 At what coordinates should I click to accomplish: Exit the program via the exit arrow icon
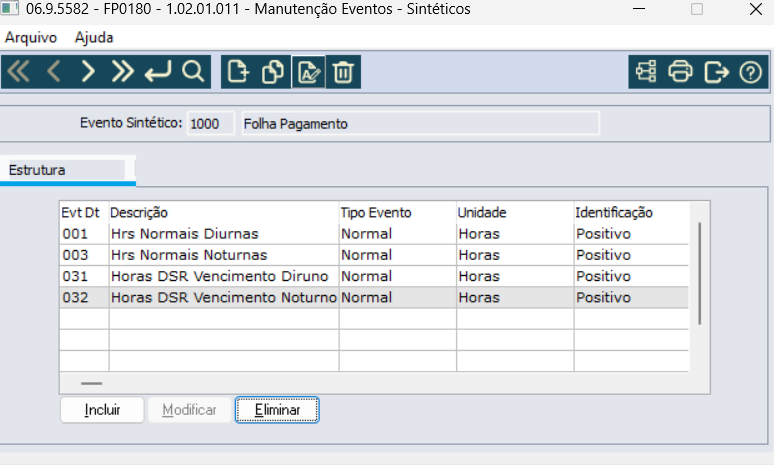(x=716, y=72)
